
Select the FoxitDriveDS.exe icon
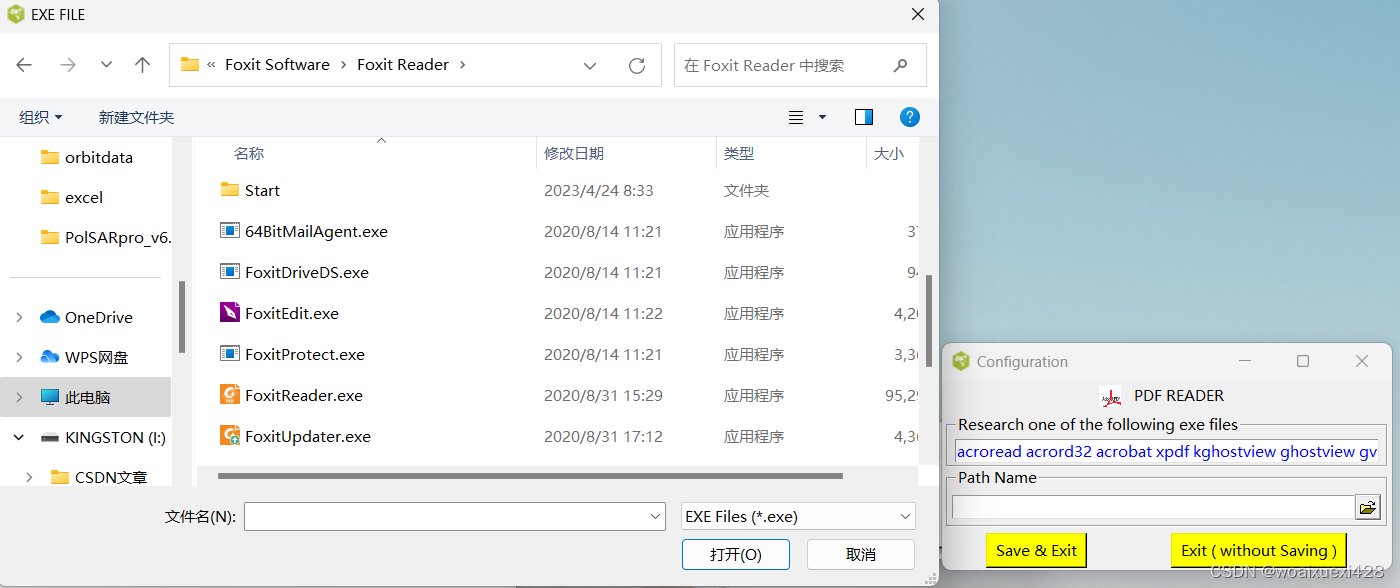pyautogui.click(x=230, y=271)
